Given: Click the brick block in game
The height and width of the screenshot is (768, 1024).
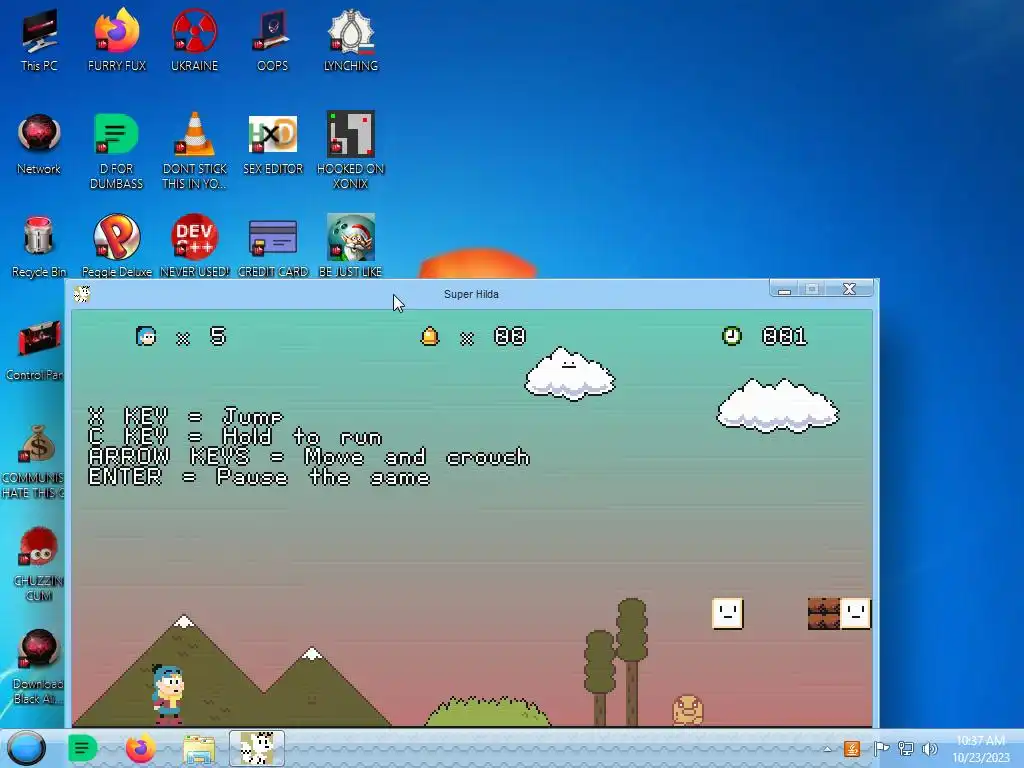Looking at the screenshot, I should [x=824, y=613].
